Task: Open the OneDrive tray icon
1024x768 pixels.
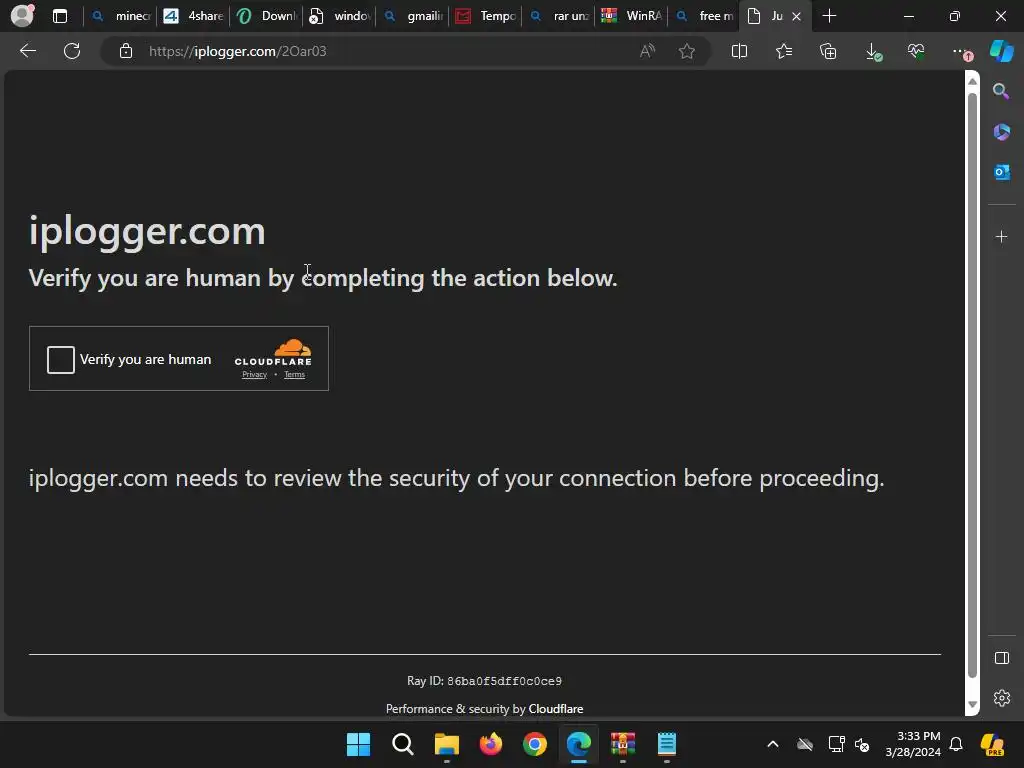Action: click(805, 744)
